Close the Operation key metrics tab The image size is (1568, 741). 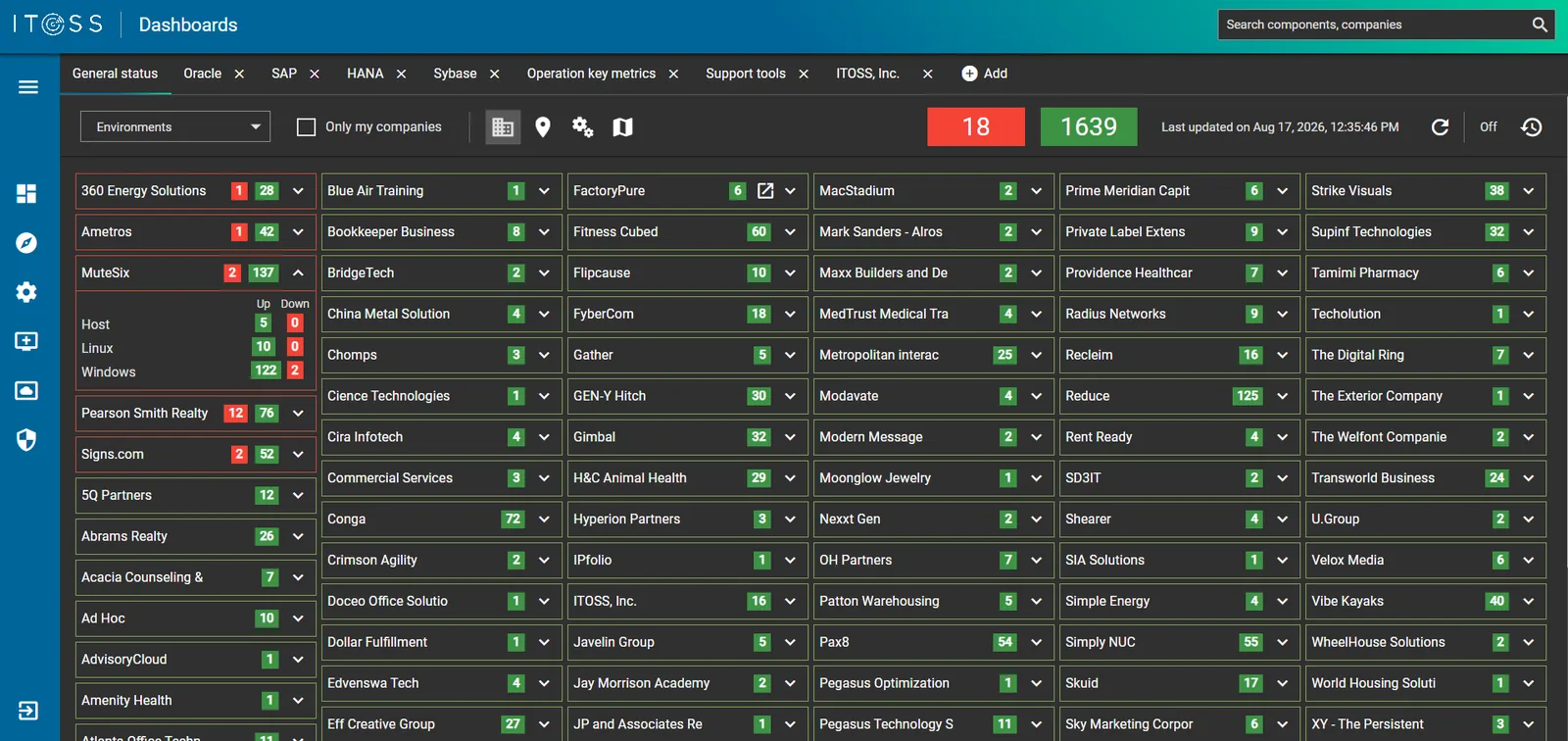point(673,74)
